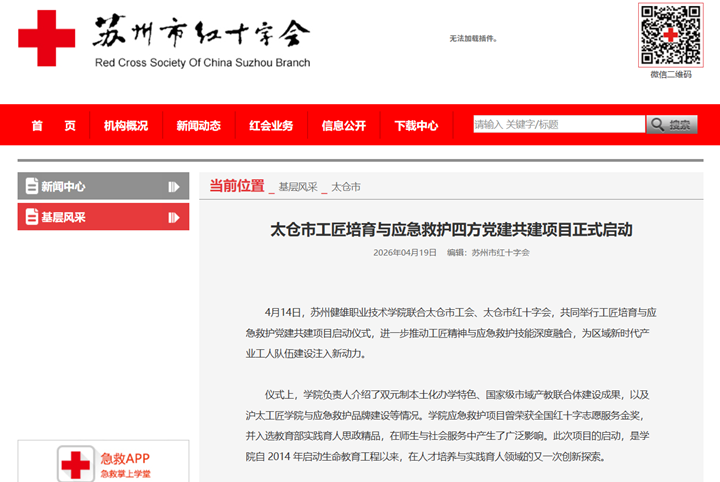
Task: Click the Red Cross logo in header
Action: (x=46, y=39)
